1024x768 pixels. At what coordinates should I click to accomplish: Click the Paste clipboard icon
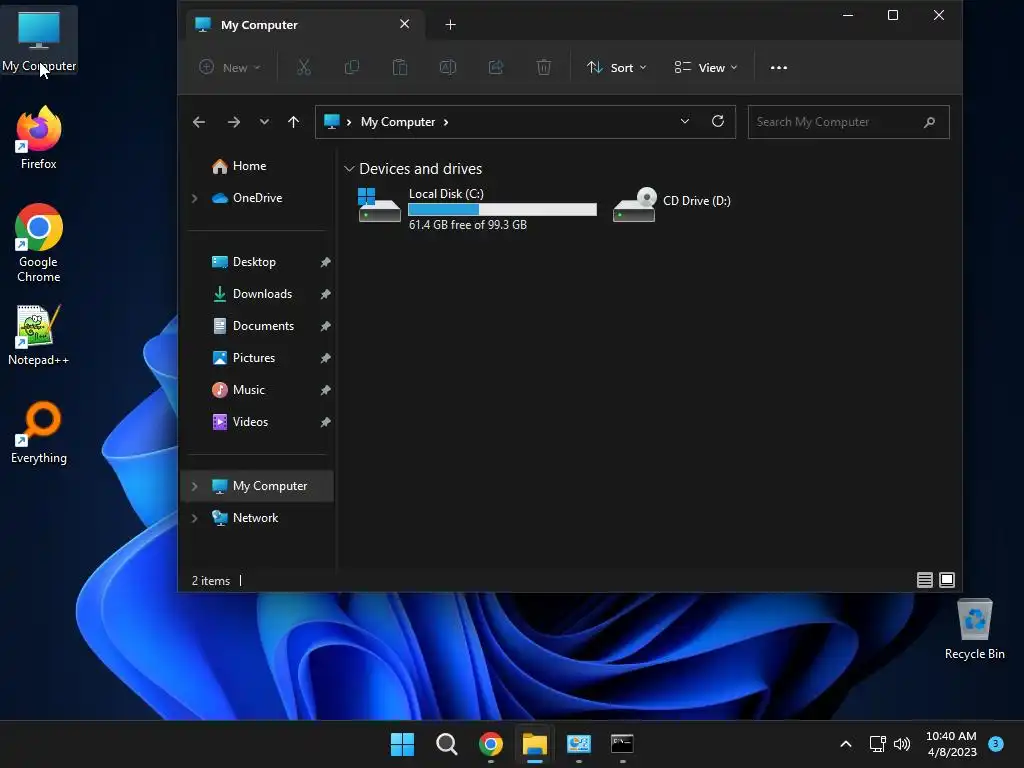400,67
